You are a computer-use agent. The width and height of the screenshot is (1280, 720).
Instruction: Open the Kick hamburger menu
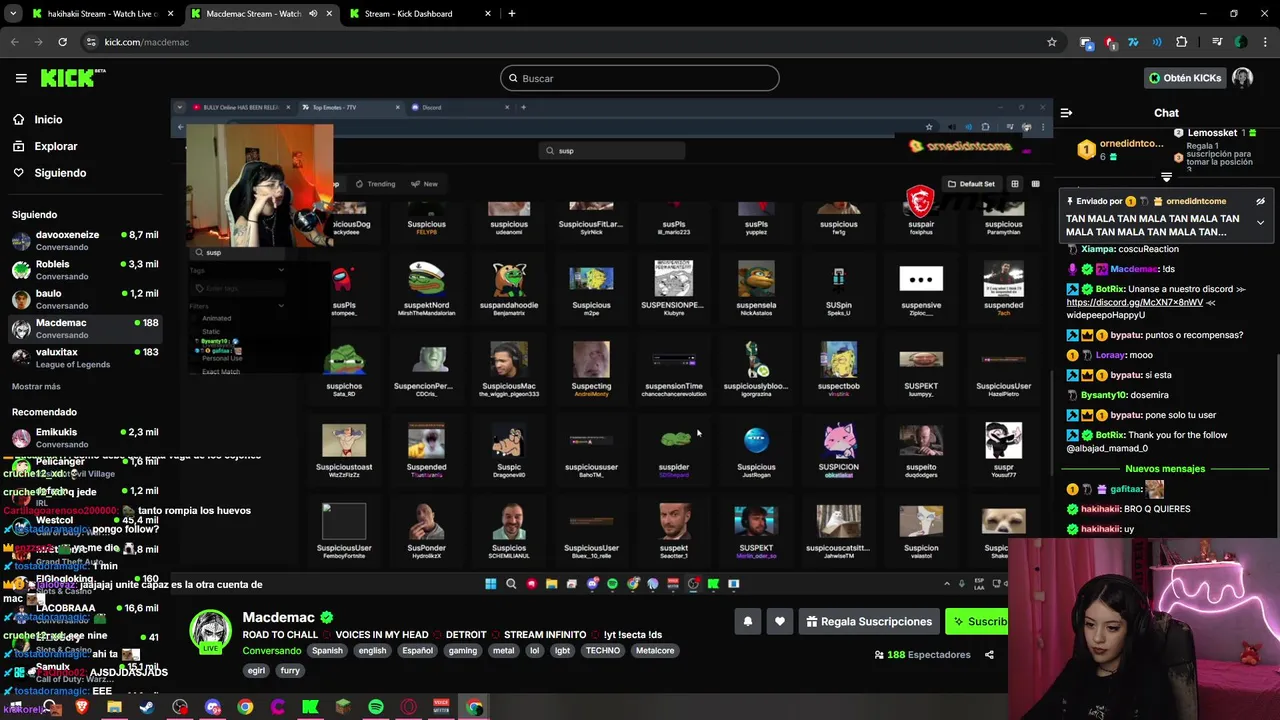21,78
